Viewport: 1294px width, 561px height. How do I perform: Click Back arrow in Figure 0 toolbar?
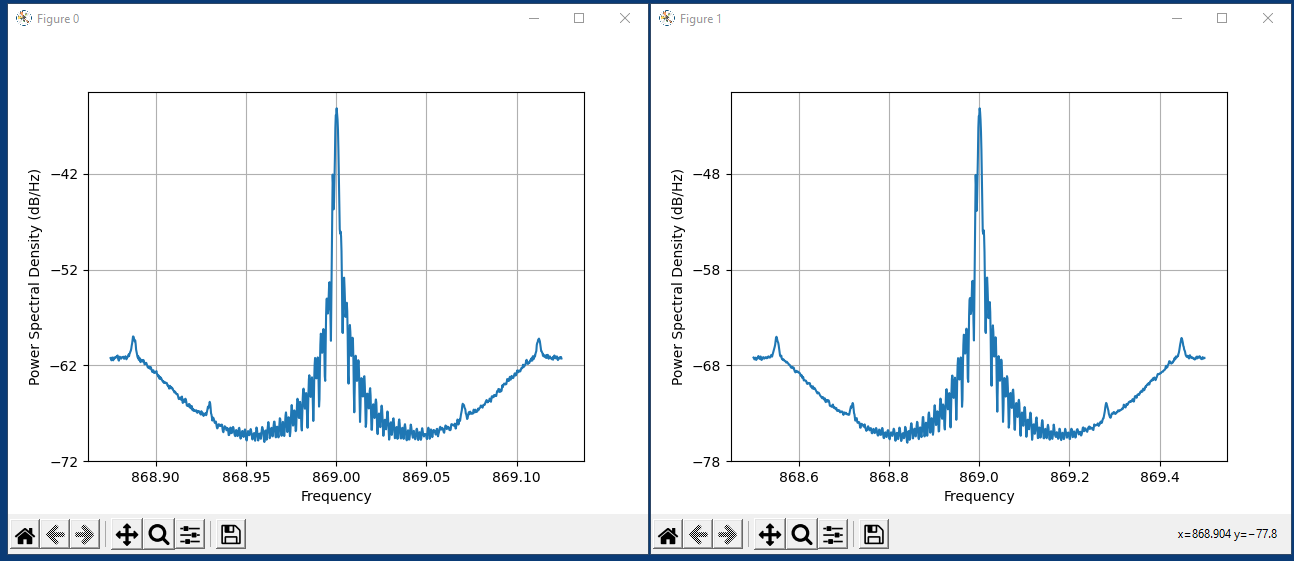[55, 535]
